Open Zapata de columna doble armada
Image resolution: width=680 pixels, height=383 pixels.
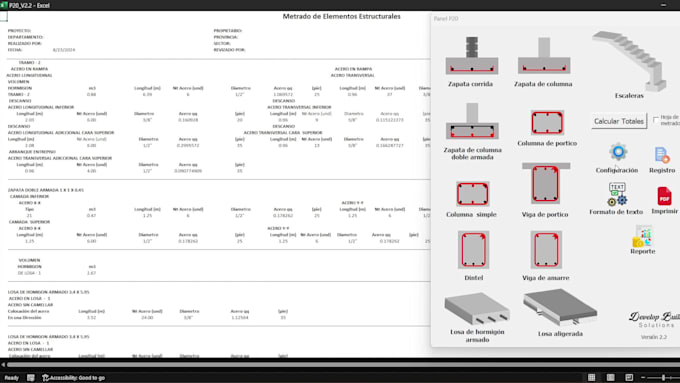click(x=472, y=121)
